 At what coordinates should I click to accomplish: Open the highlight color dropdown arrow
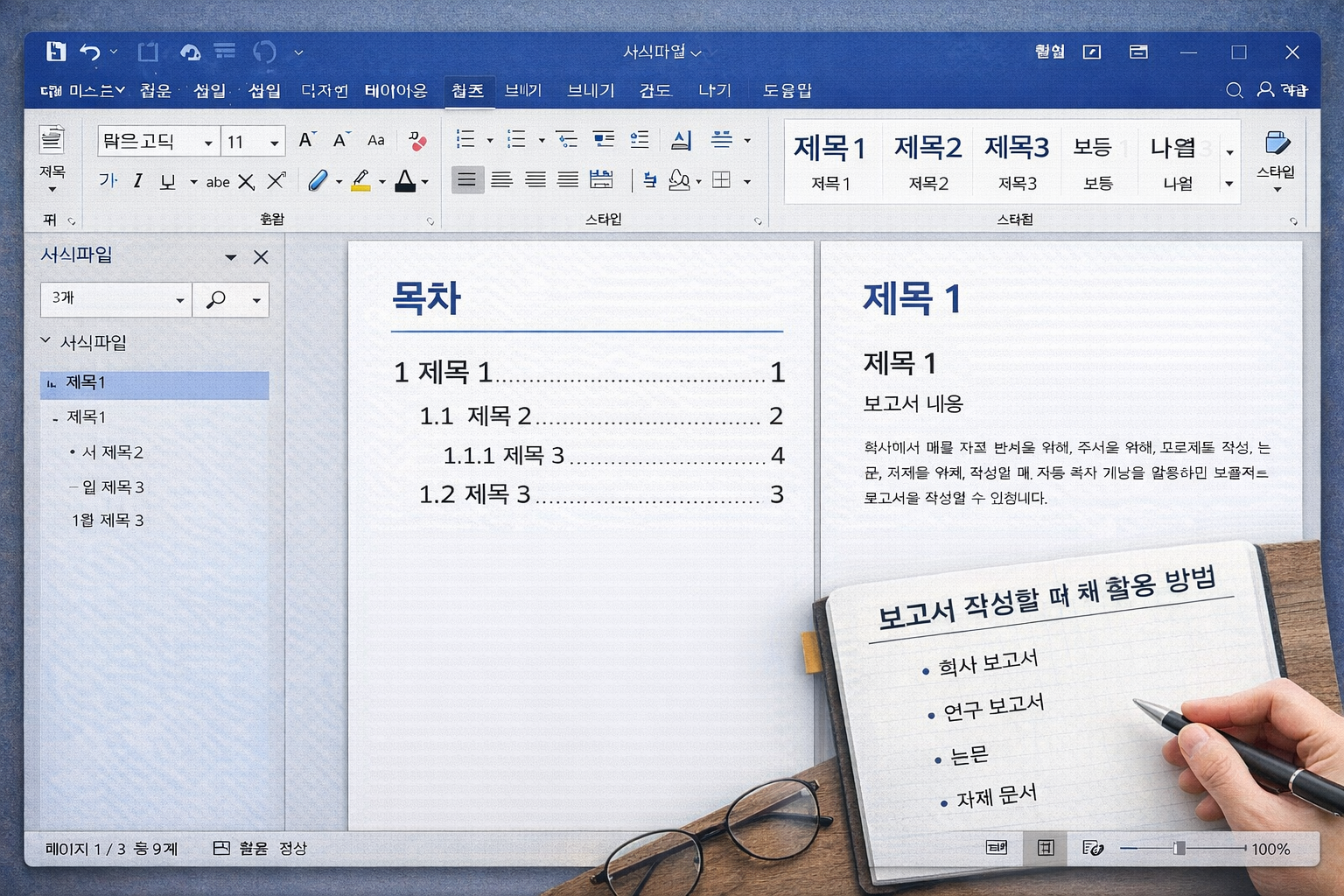[x=381, y=182]
